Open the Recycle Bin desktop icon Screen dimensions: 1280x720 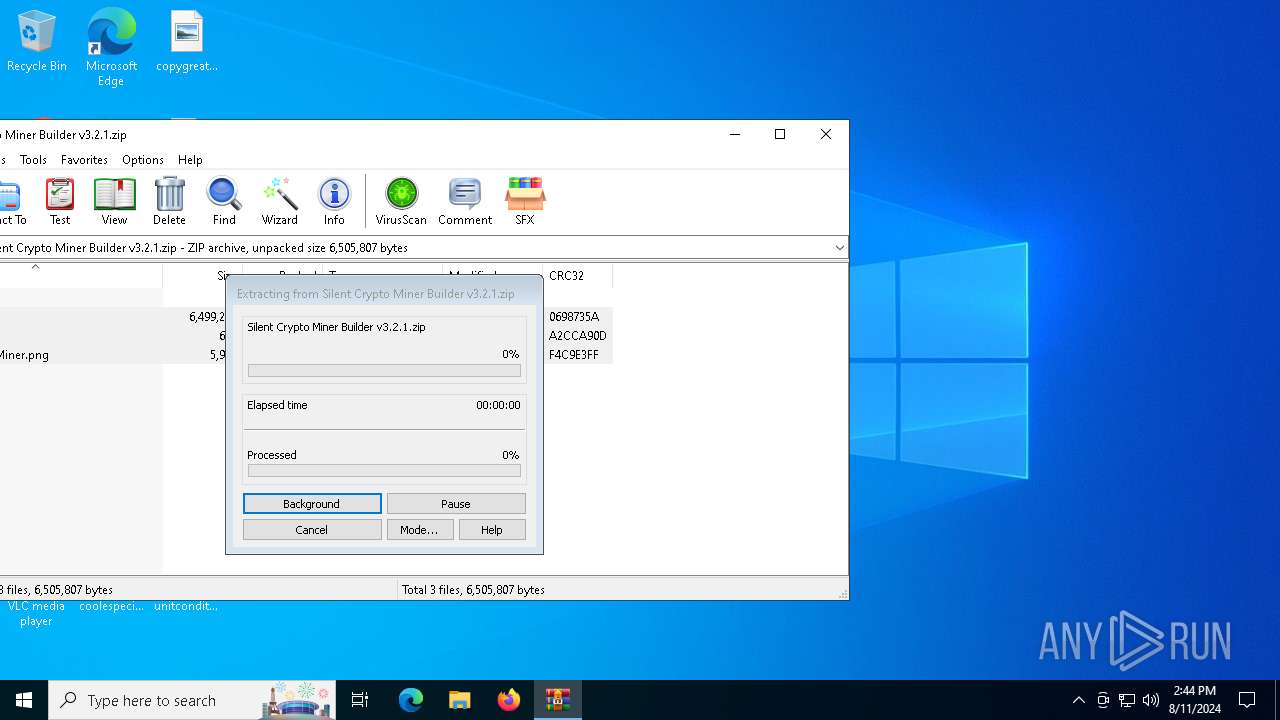pos(37,41)
